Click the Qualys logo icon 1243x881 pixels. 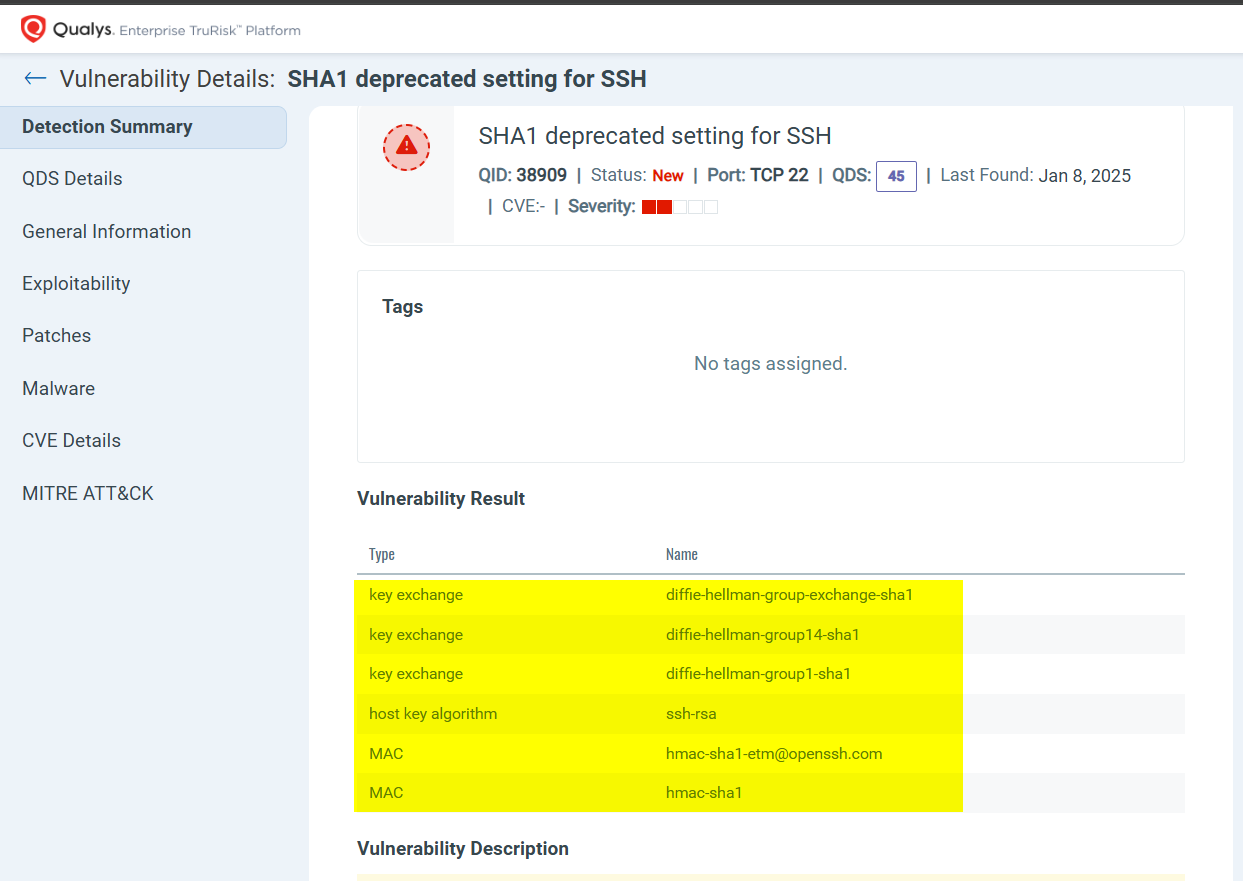coord(34,28)
